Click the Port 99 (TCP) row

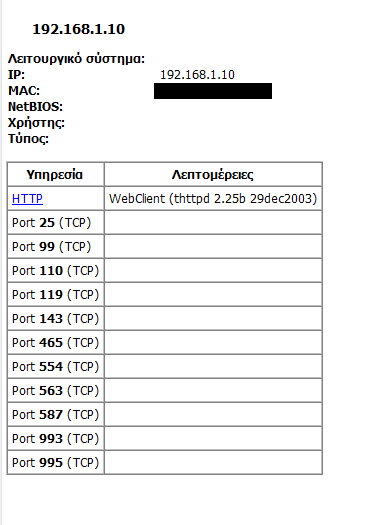pyautogui.click(x=164, y=247)
